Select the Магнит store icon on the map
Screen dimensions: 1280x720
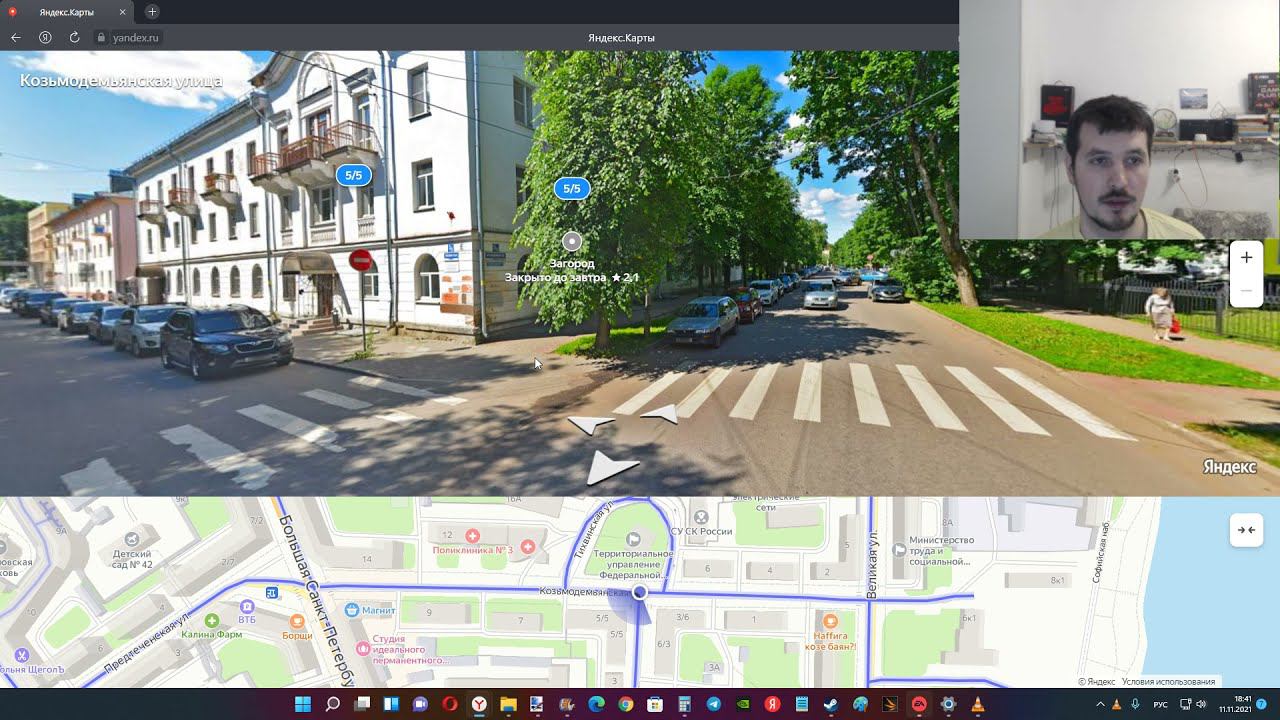351,610
